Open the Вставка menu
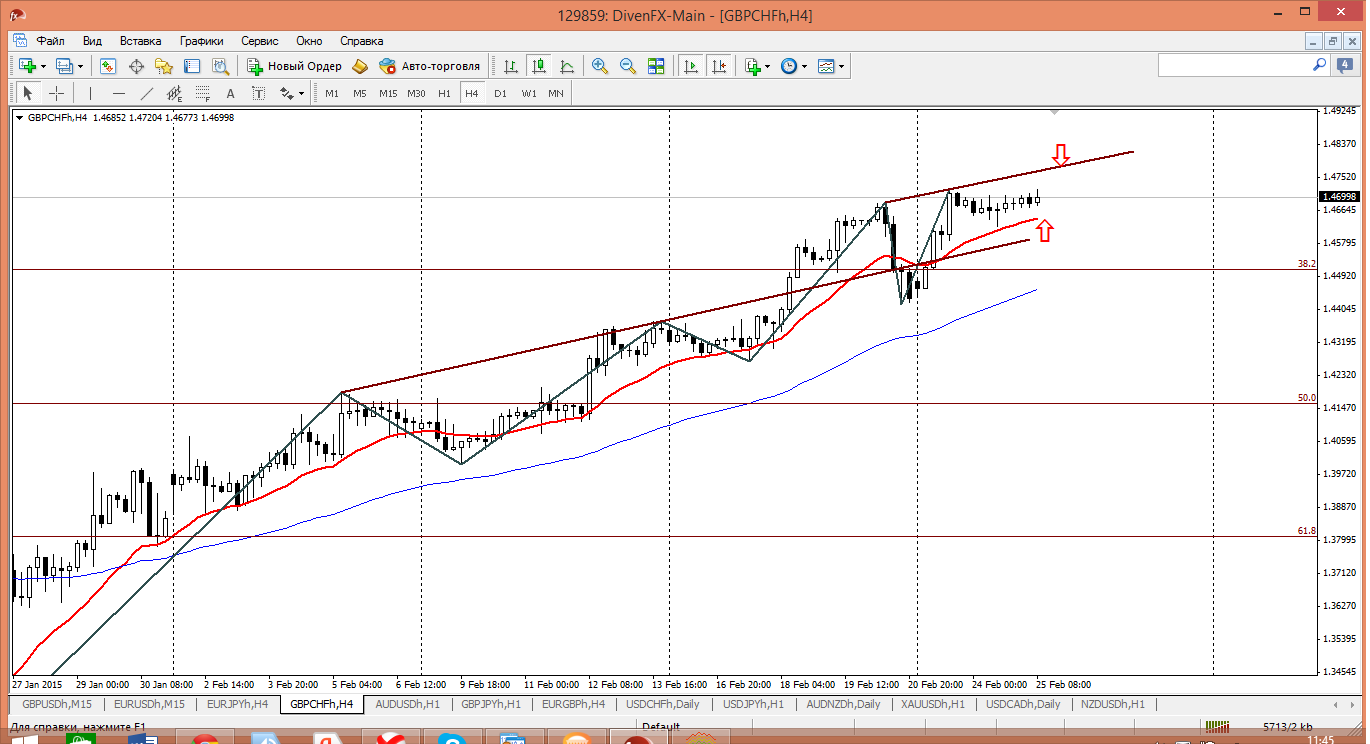 (x=140, y=41)
